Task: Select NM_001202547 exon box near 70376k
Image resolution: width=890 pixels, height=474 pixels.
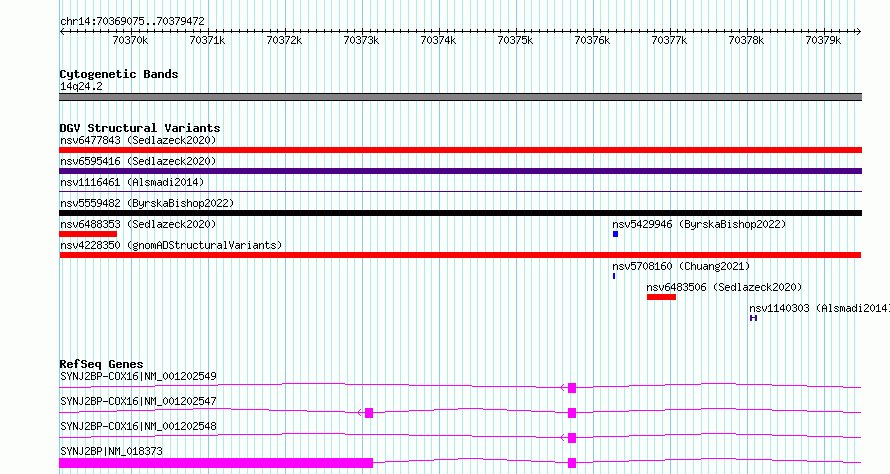Action: click(x=572, y=413)
